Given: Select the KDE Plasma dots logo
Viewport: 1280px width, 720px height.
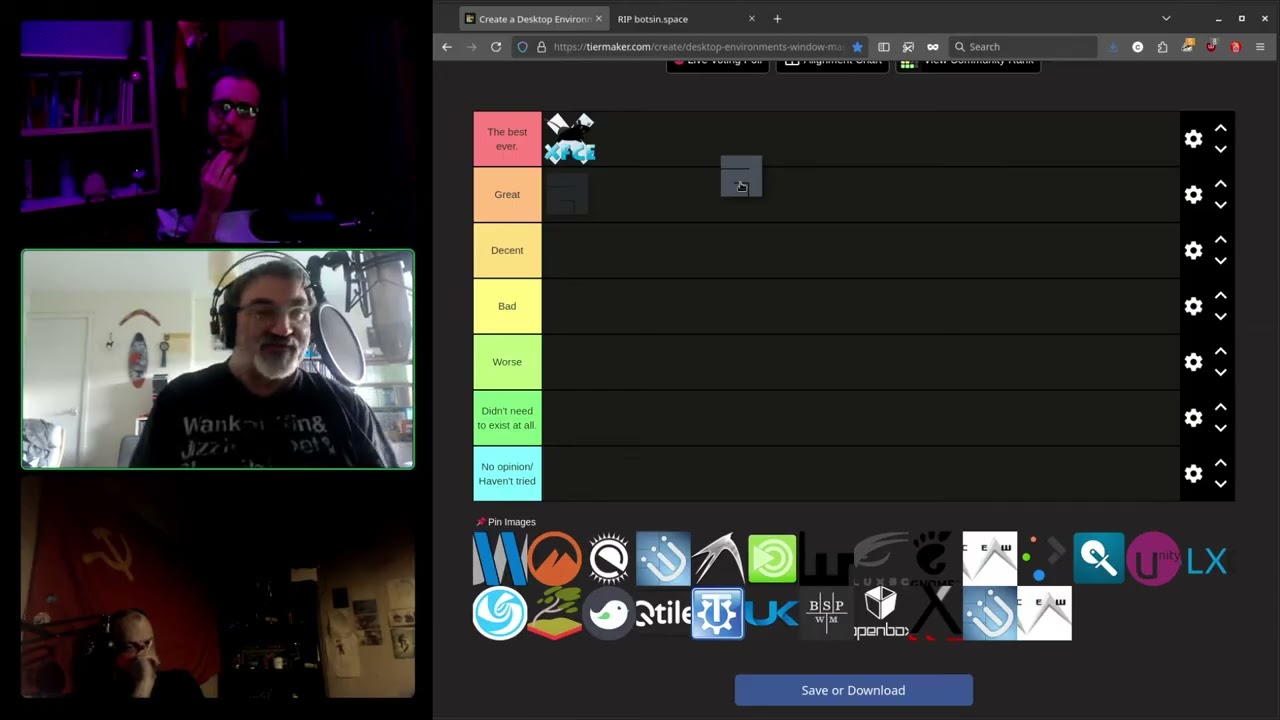Looking at the screenshot, I should (x=1044, y=558).
